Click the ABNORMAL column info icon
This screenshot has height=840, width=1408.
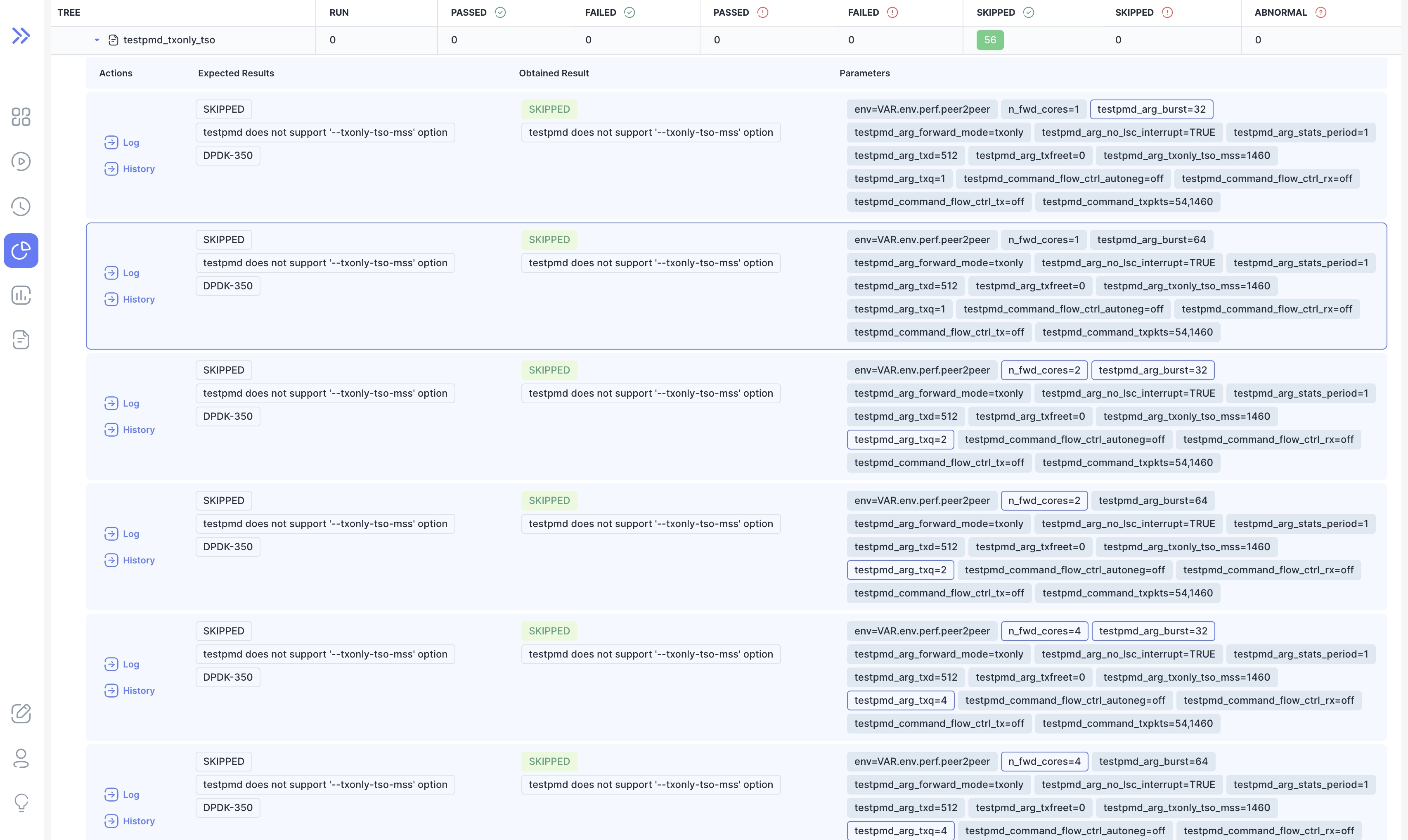click(x=1320, y=12)
